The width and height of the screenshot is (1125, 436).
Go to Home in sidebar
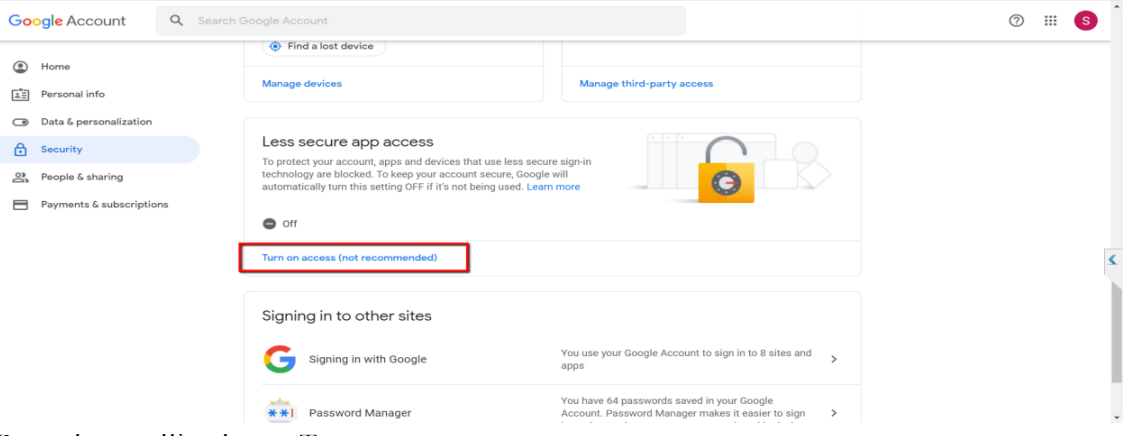[x=55, y=66]
